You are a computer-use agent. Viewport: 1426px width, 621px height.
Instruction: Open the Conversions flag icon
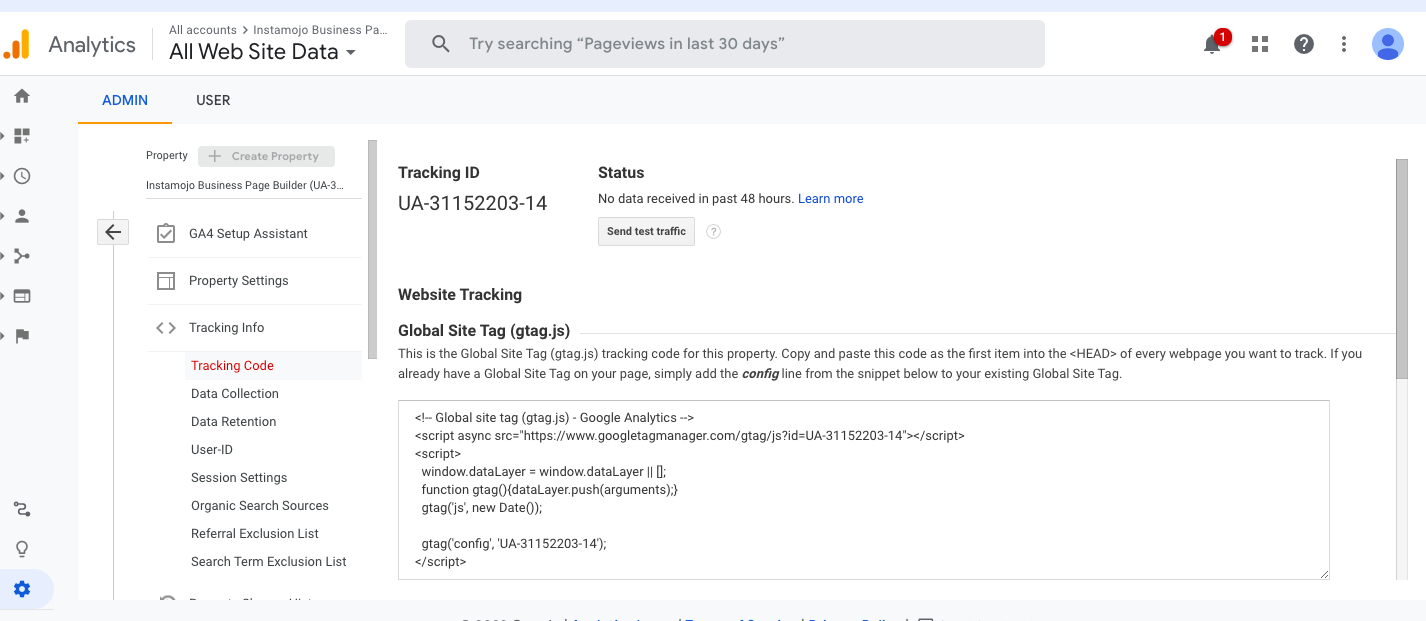22,336
